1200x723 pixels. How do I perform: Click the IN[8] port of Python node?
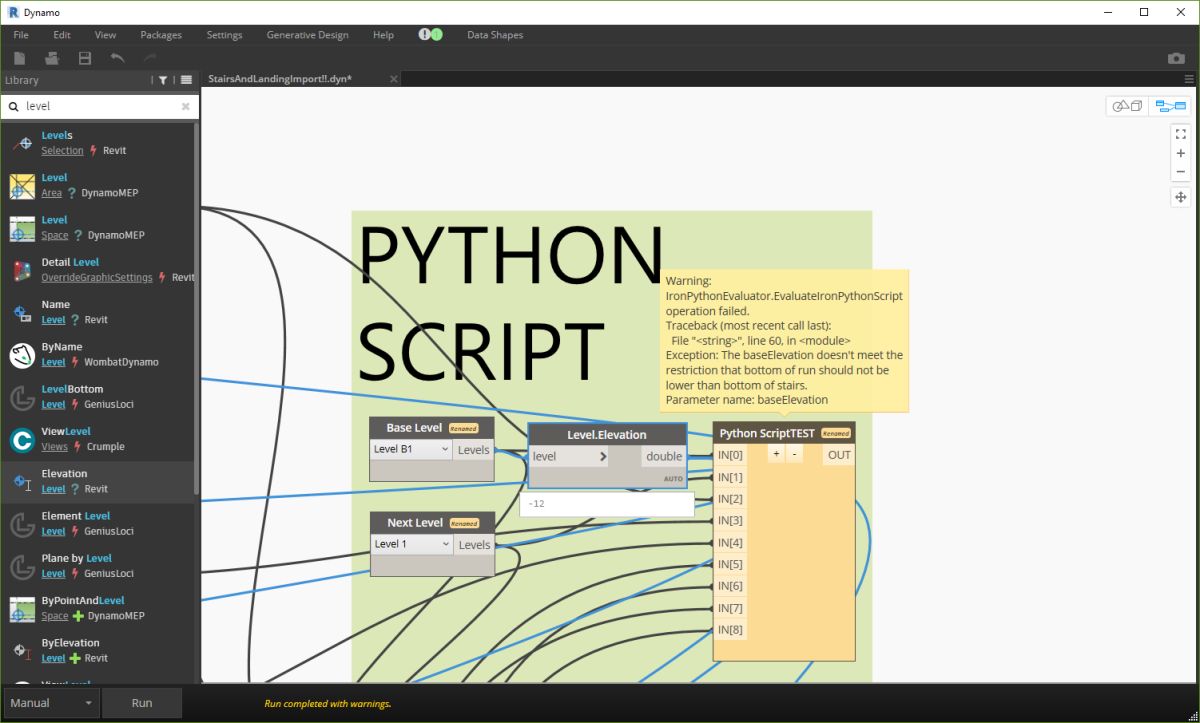[x=730, y=630]
